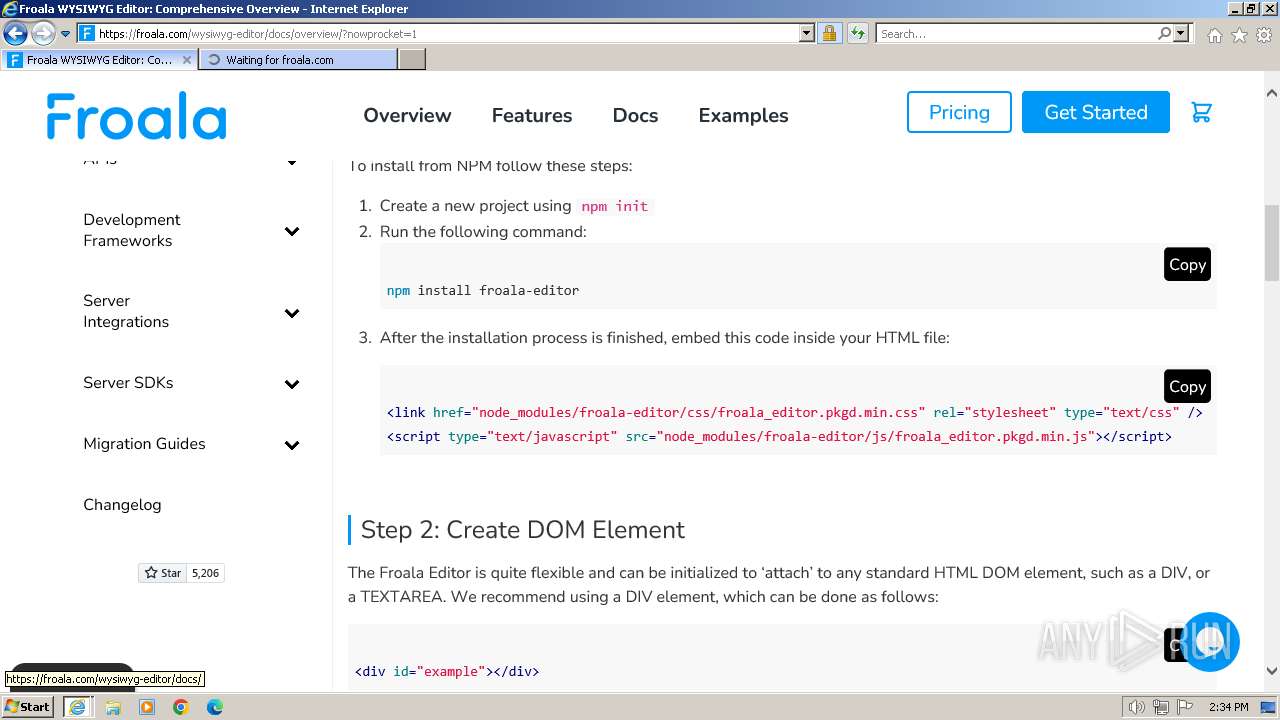Open the Overview menu item
1280x720 pixels.
(407, 115)
